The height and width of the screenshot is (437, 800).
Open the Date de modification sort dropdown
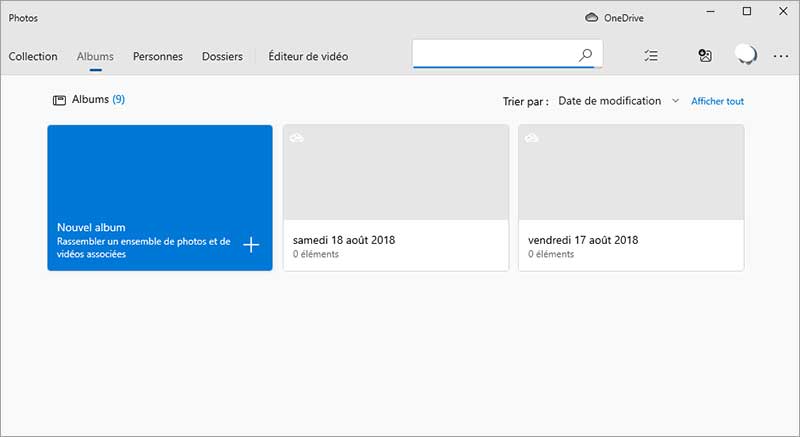[618, 101]
